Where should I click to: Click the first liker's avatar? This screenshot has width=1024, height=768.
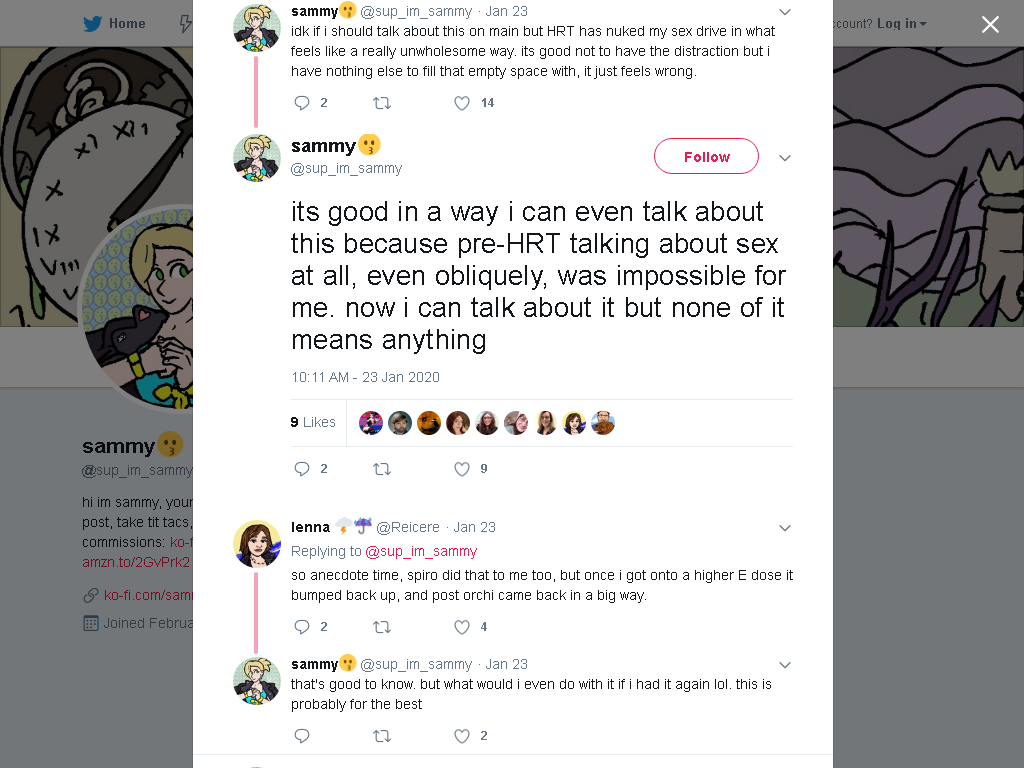tap(371, 423)
